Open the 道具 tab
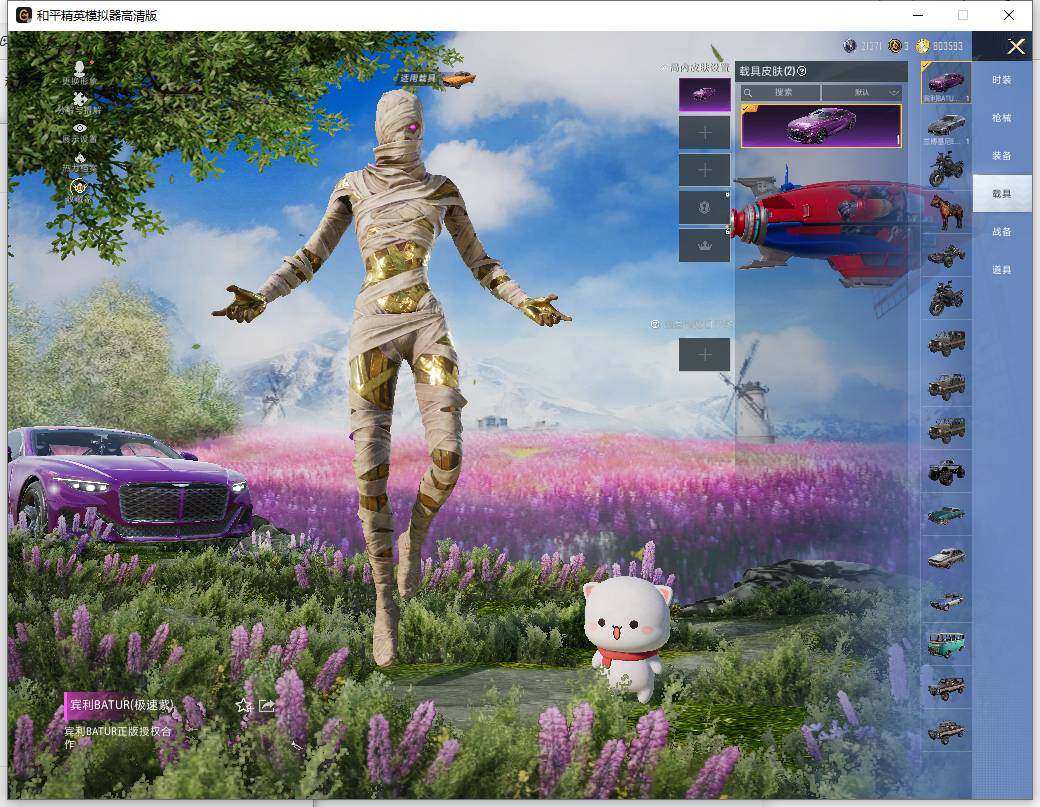The width and height of the screenshot is (1040, 807). (x=1001, y=270)
